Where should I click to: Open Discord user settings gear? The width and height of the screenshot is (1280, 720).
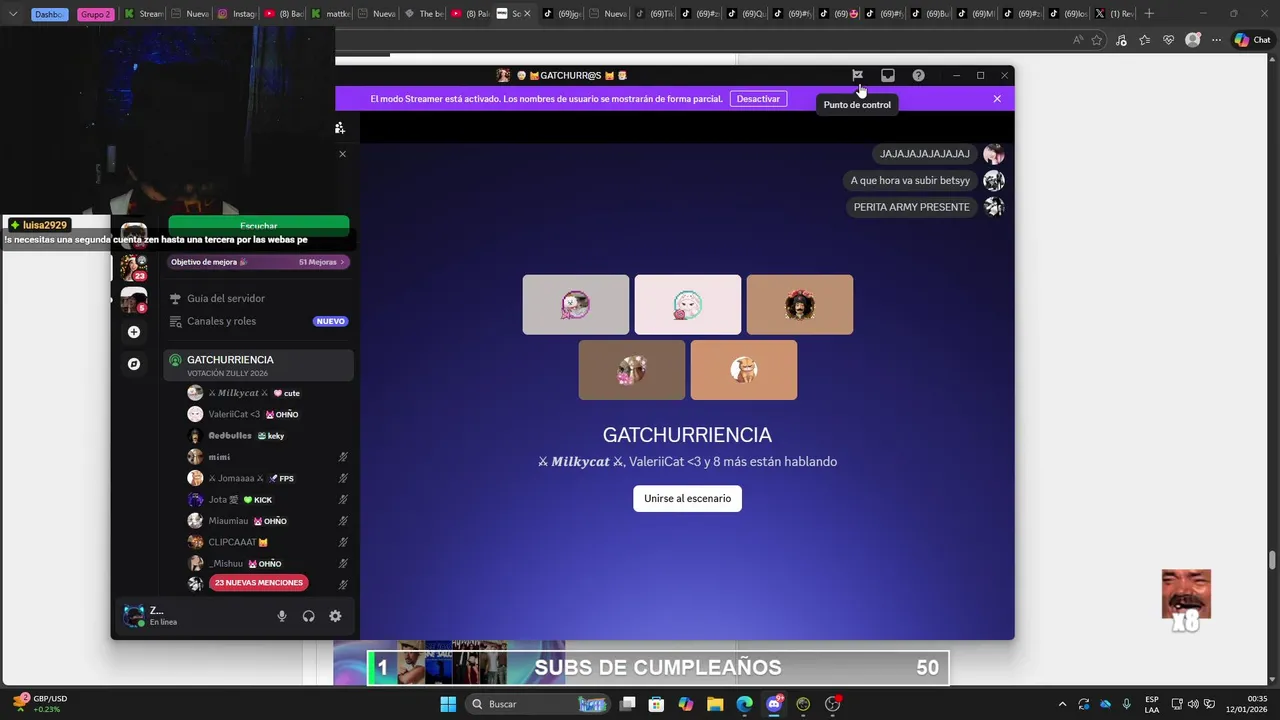coord(336,616)
